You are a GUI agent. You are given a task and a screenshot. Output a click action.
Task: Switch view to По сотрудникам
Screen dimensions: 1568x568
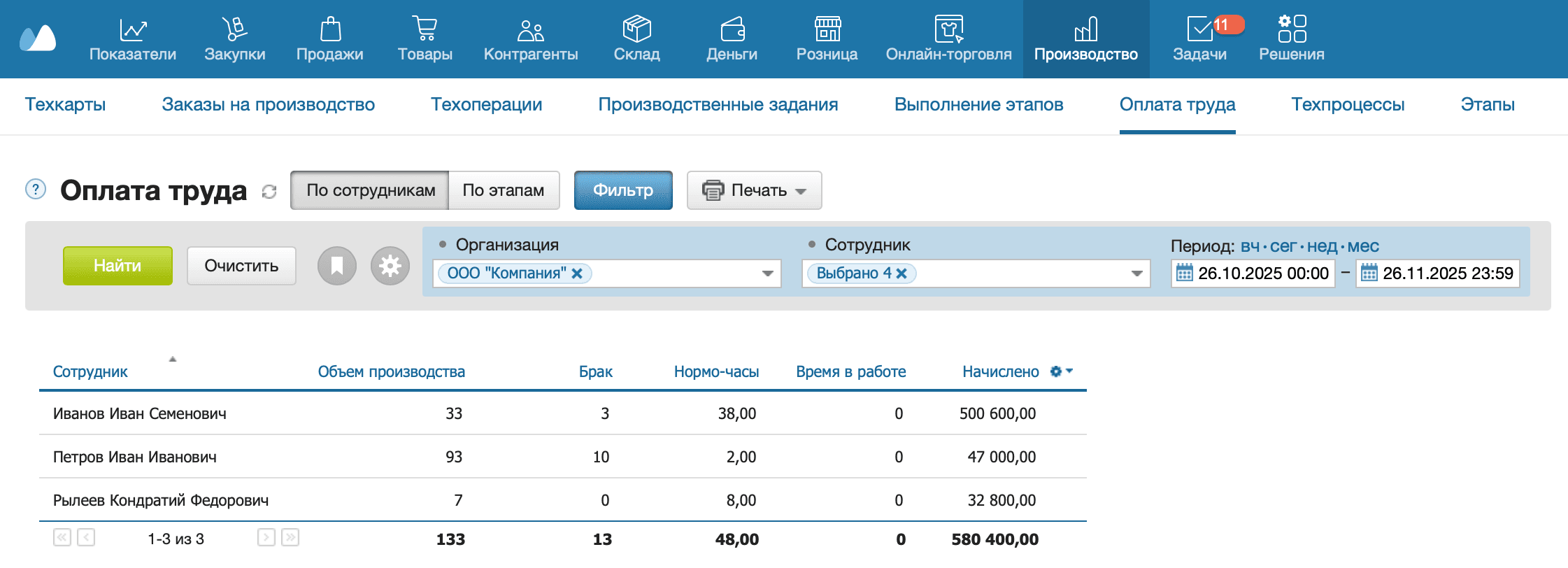point(370,190)
